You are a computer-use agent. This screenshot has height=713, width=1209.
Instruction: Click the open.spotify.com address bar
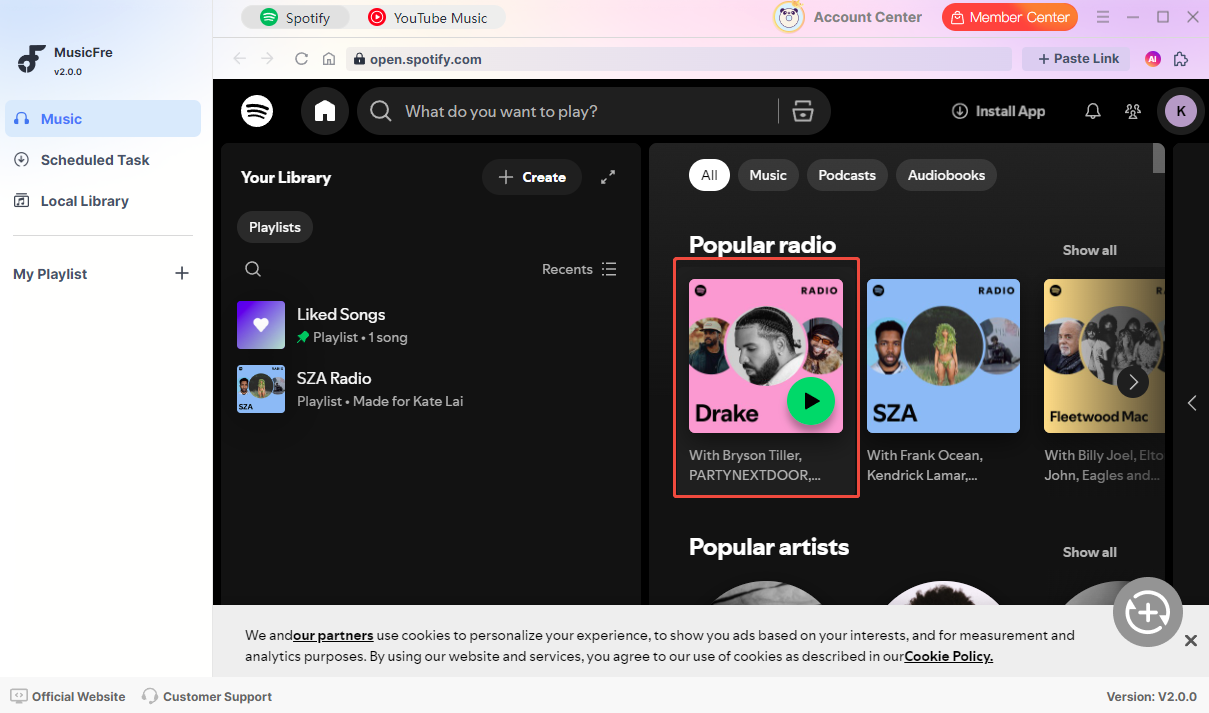(x=679, y=59)
